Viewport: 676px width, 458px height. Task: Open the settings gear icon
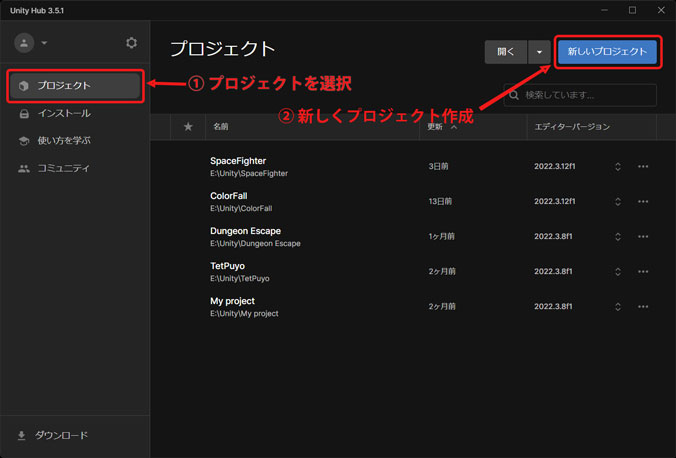[131, 43]
